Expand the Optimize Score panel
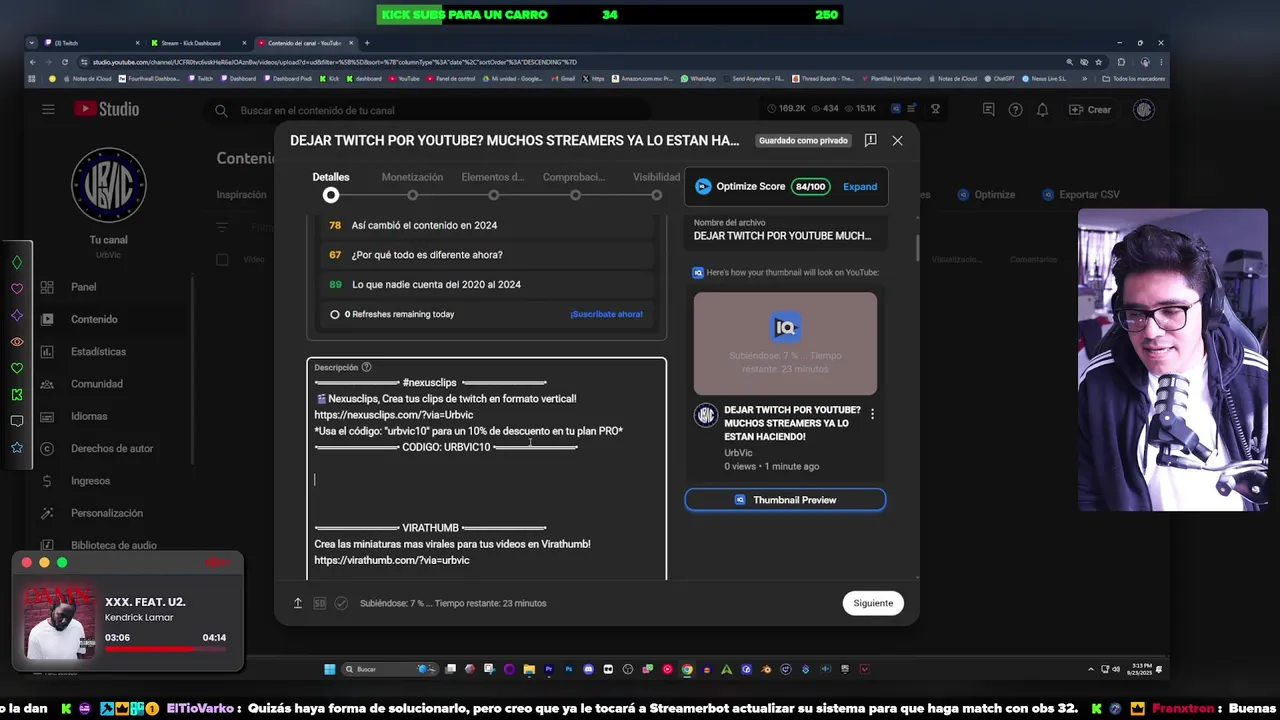Image resolution: width=1280 pixels, height=720 pixels. (860, 187)
